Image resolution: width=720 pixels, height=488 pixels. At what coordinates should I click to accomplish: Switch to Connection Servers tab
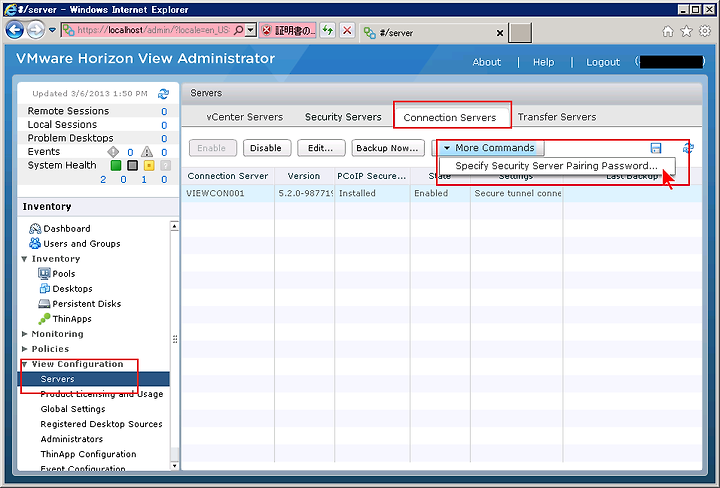pos(450,118)
